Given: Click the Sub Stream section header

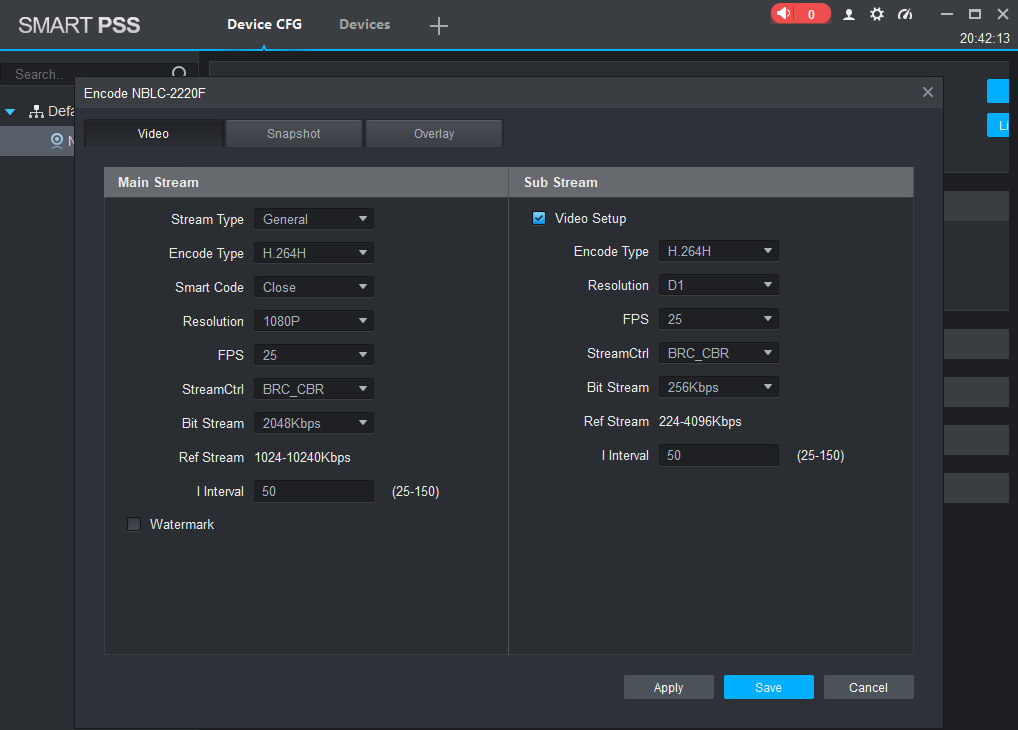Looking at the screenshot, I should (711, 182).
